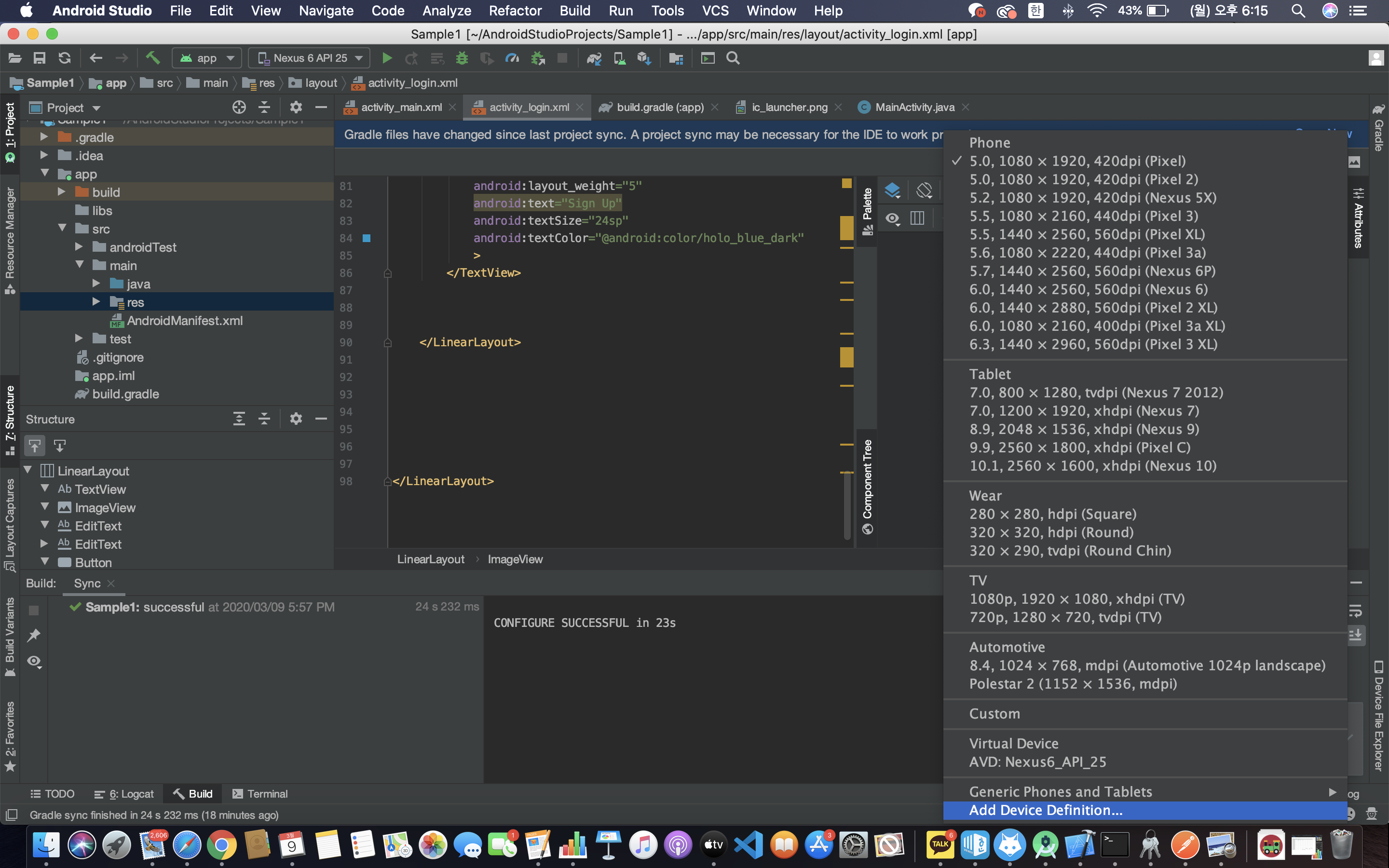Click the orientation rotate icon in preview
1389x868 pixels.
pyautogui.click(x=924, y=190)
